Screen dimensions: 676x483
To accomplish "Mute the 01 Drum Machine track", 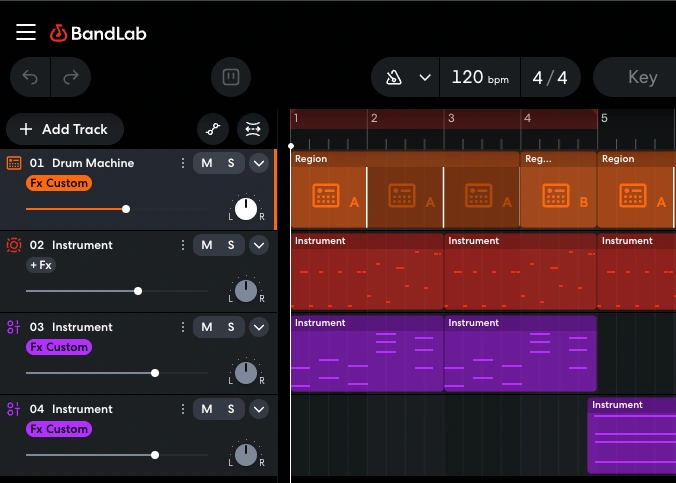I will point(207,163).
